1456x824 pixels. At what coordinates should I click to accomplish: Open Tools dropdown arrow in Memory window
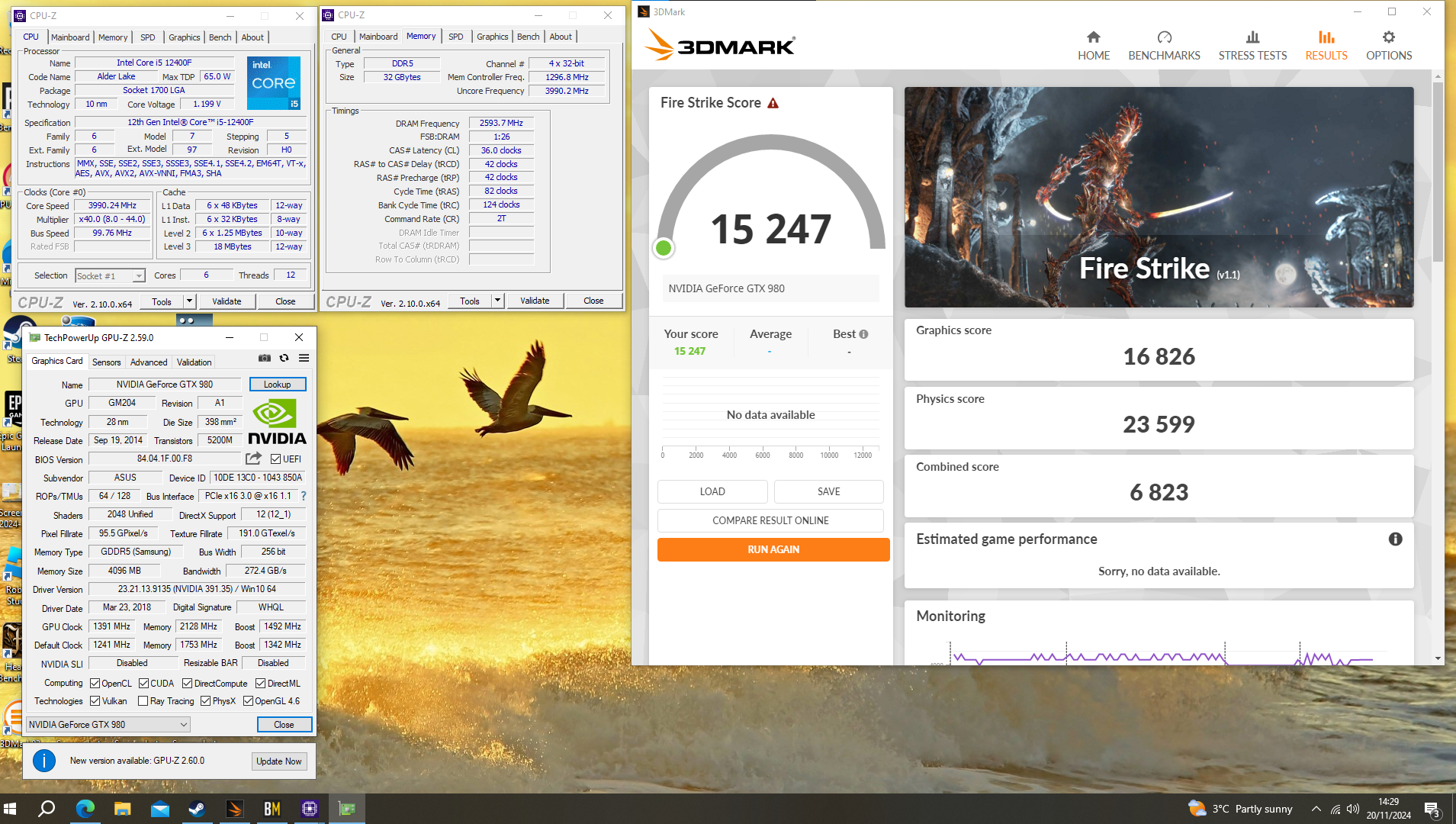click(x=497, y=301)
